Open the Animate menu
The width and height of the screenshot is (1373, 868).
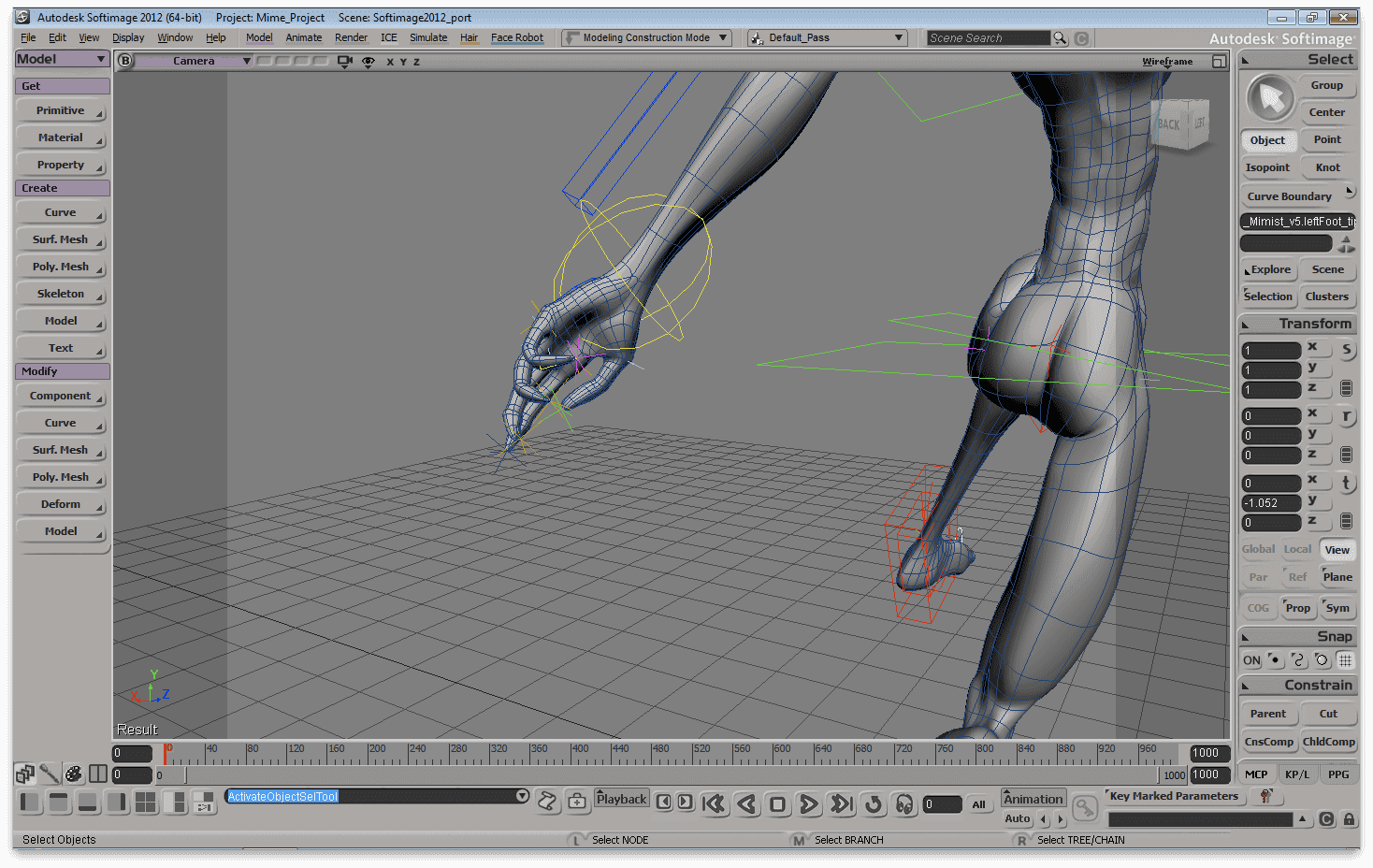coord(304,38)
